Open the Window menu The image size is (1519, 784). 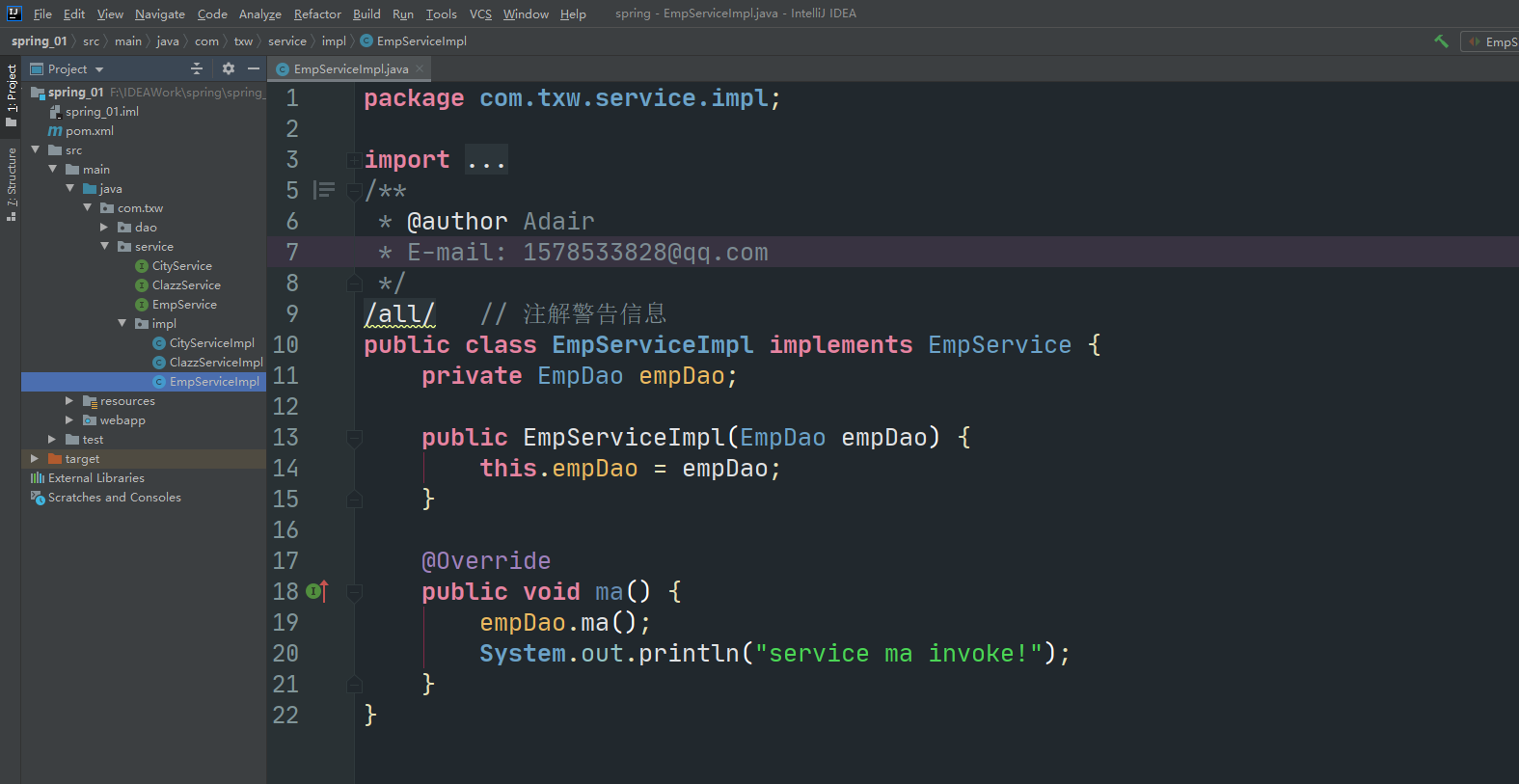[526, 14]
